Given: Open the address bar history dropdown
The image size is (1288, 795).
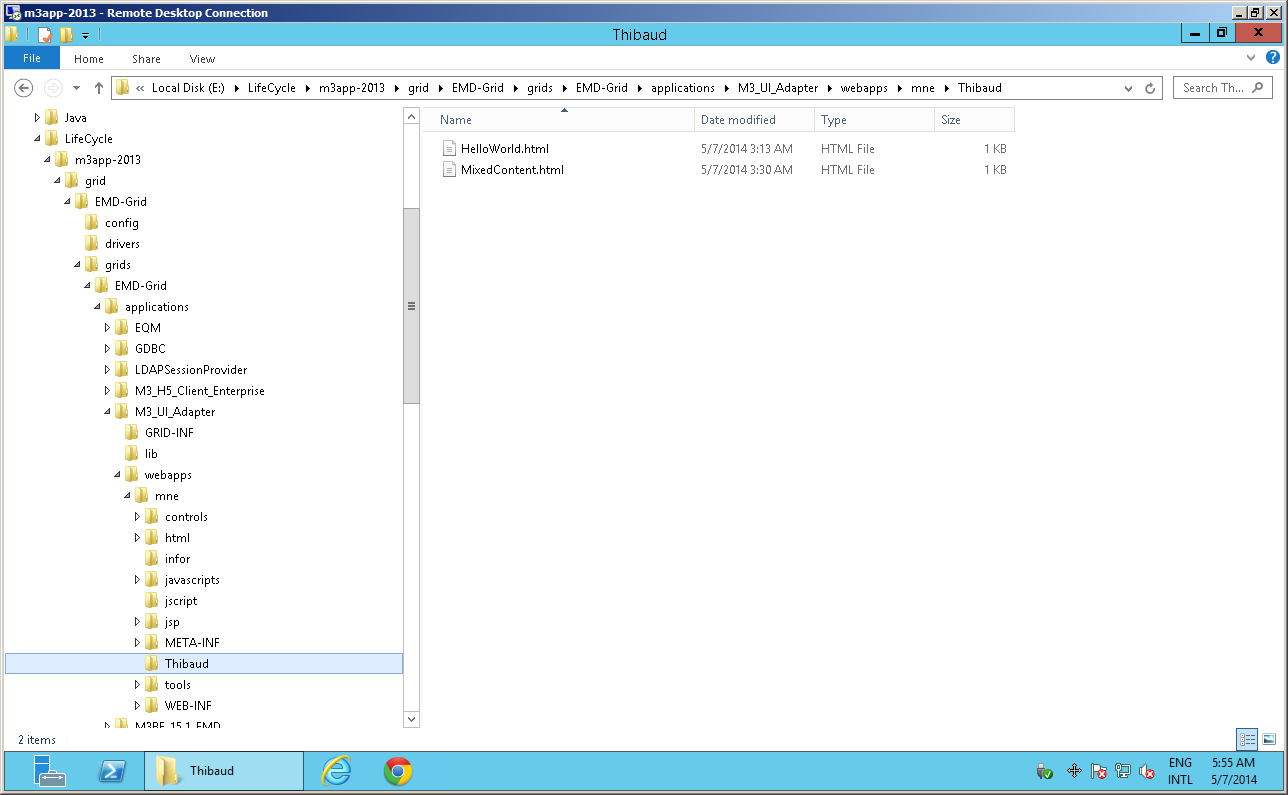Looking at the screenshot, I should coord(1129,88).
